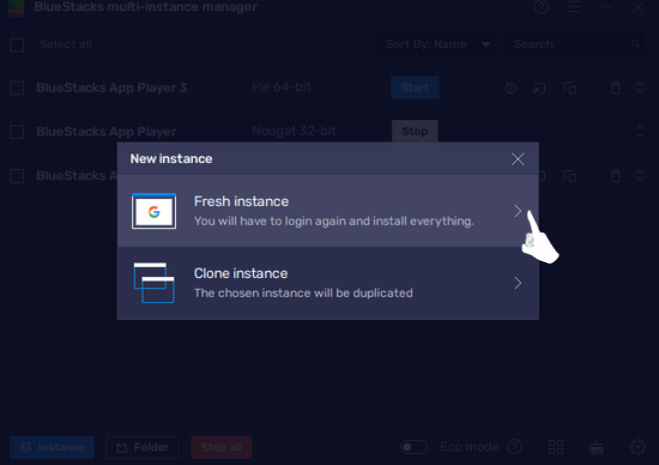The width and height of the screenshot is (659, 465).
Task: Click the BlueStacks logo in title bar
Action: 16,8
